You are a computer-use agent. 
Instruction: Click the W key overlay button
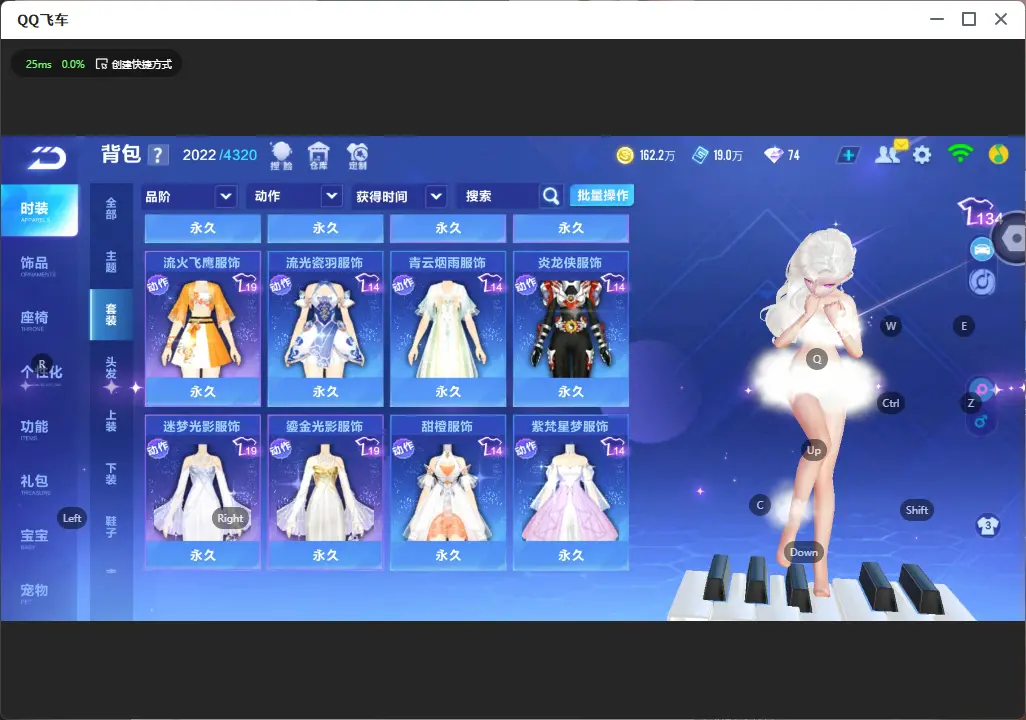[891, 326]
